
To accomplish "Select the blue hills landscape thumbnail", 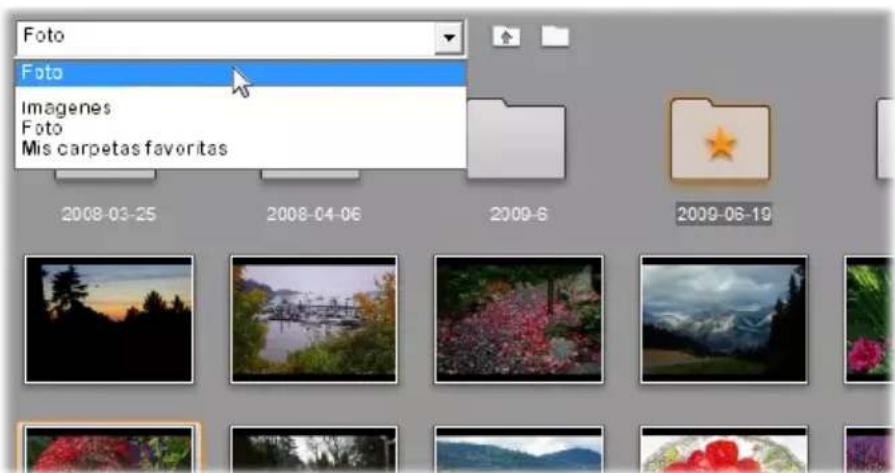I will (x=518, y=450).
